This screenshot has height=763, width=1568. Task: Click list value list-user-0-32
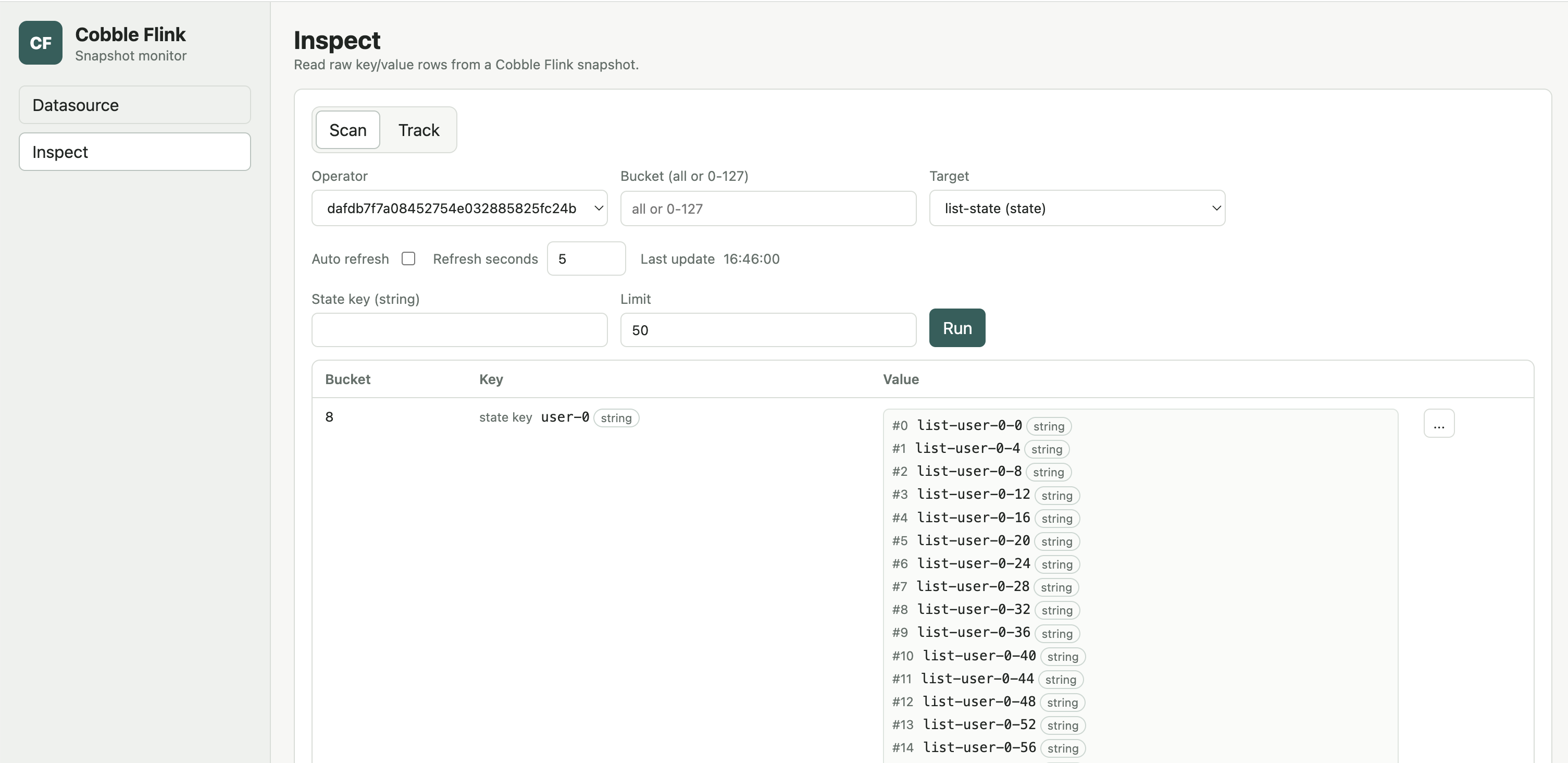[973, 610]
